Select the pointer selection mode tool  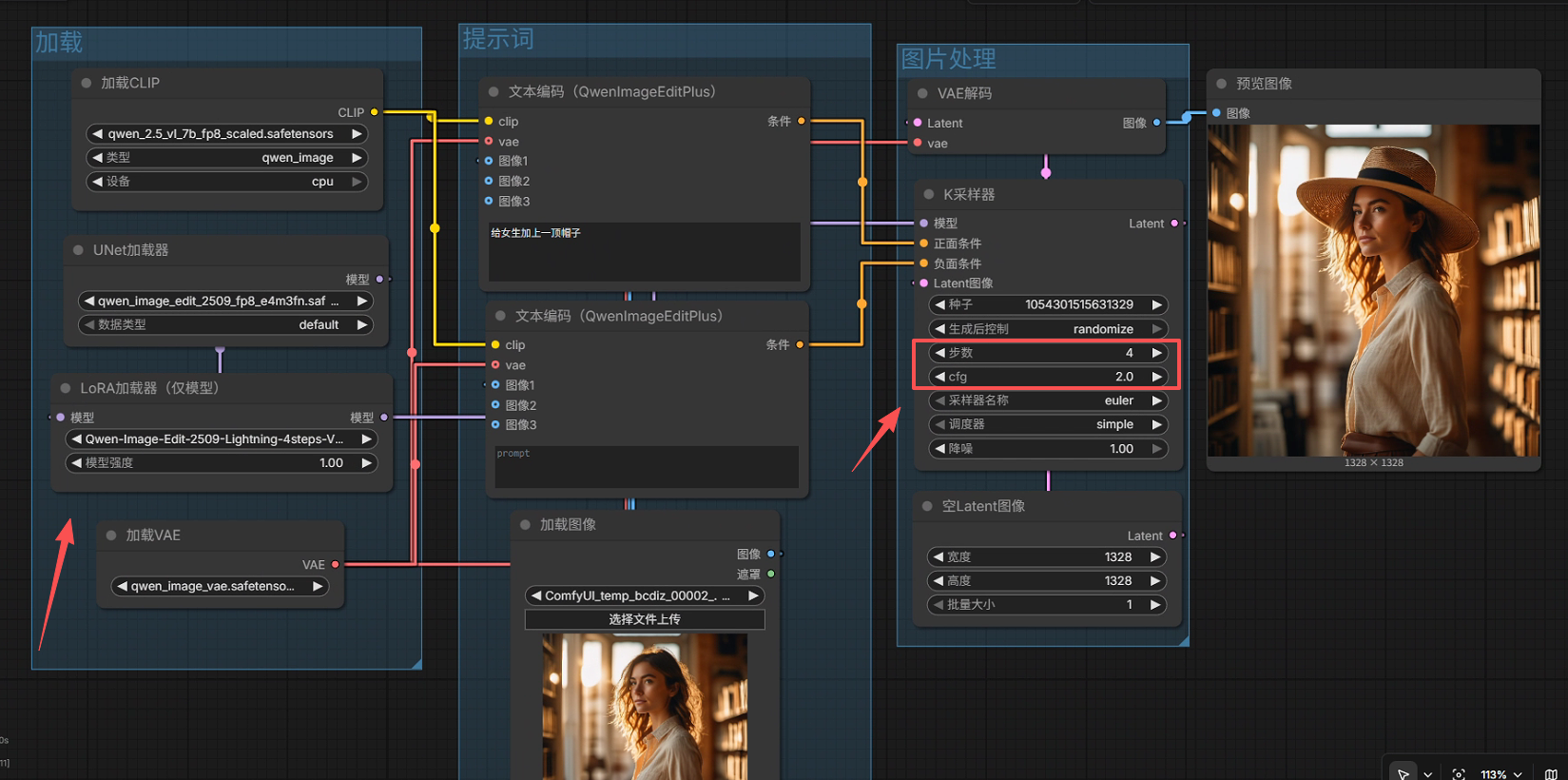click(x=1403, y=773)
